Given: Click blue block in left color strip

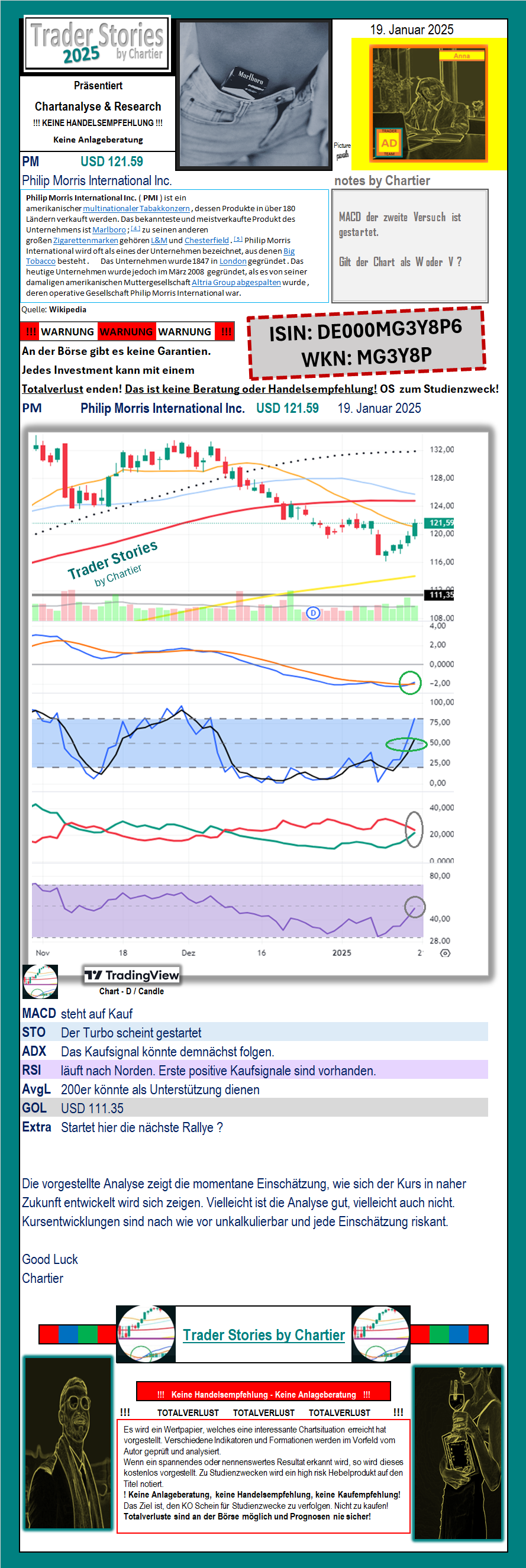Looking at the screenshot, I should [x=68, y=1334].
